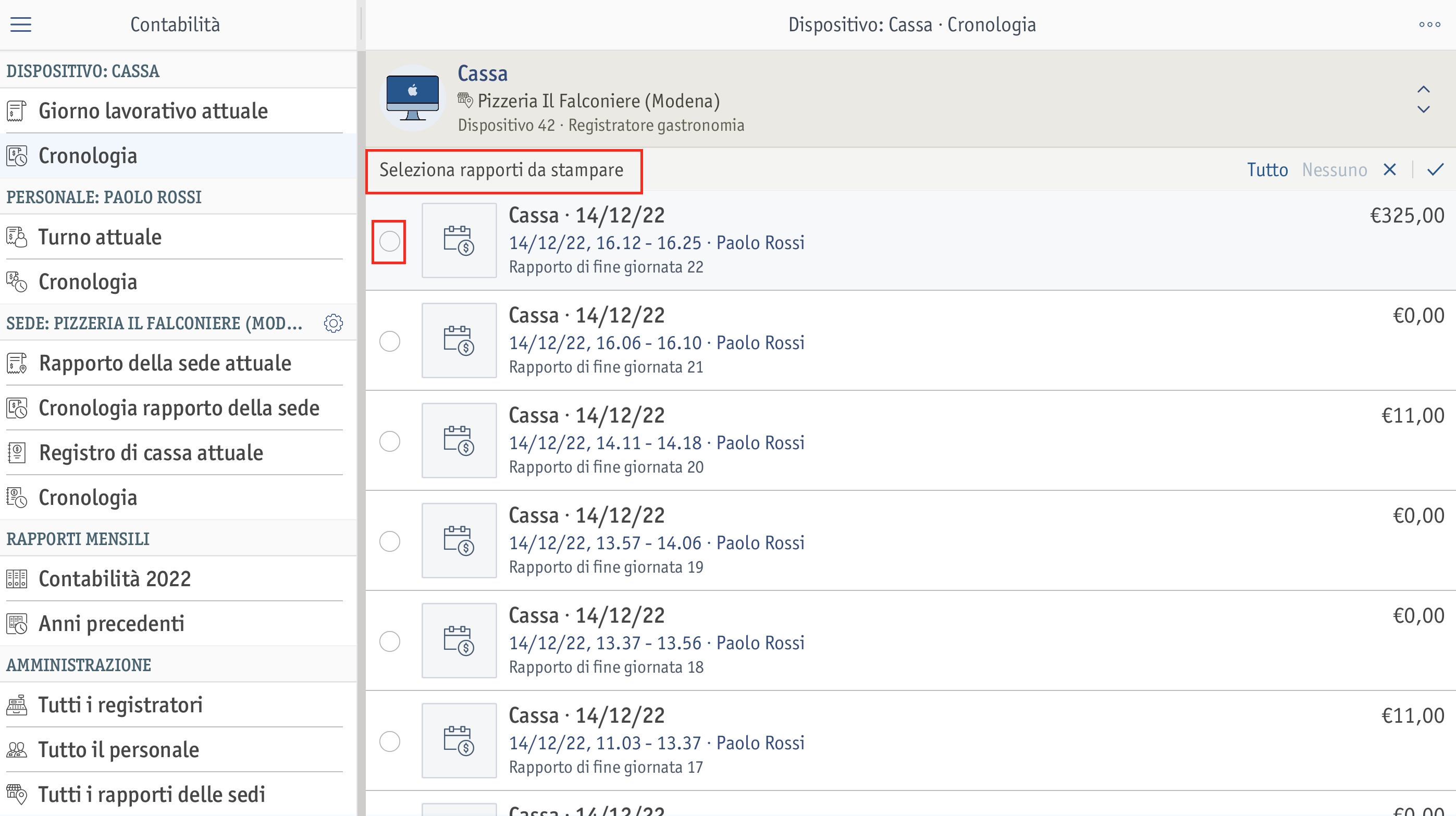The image size is (1456, 816).
Task: Select all reports with Tutto
Action: [x=1267, y=169]
